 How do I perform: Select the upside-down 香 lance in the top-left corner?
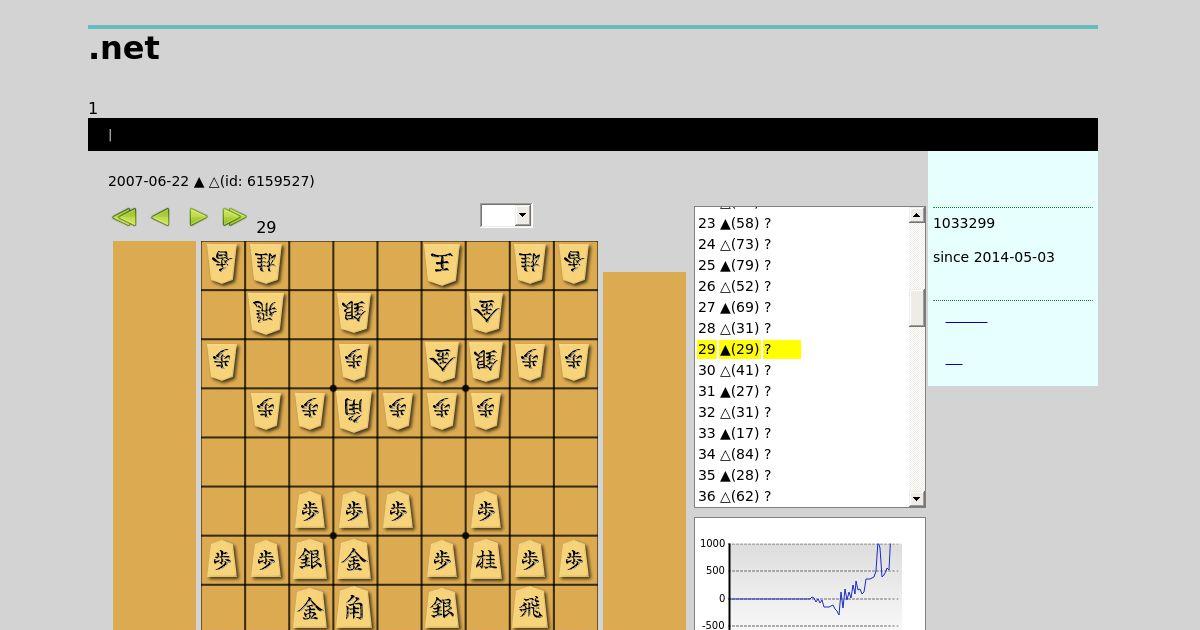pos(222,265)
